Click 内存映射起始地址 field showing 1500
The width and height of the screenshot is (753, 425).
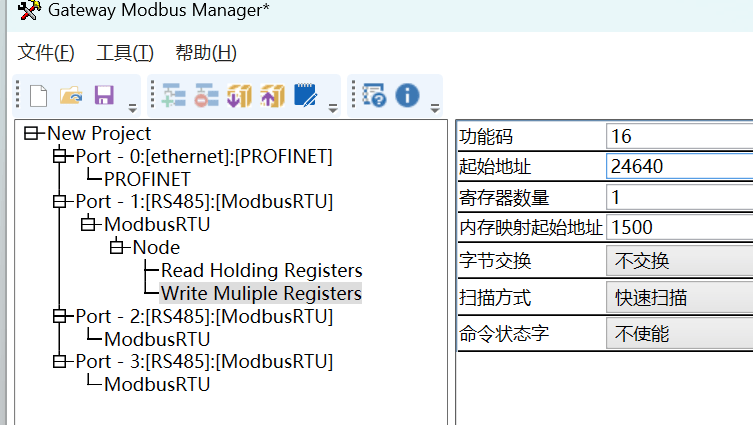(680, 227)
